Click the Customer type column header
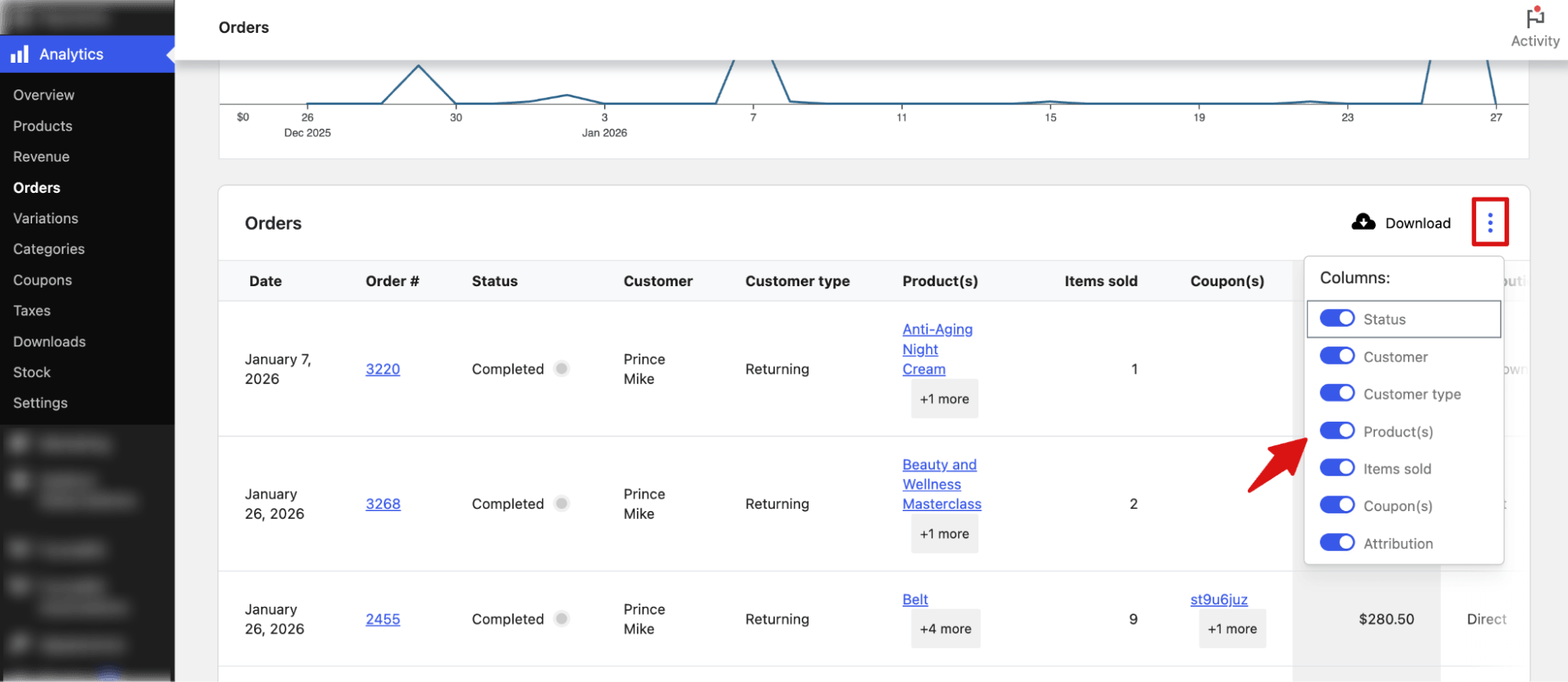 point(798,281)
